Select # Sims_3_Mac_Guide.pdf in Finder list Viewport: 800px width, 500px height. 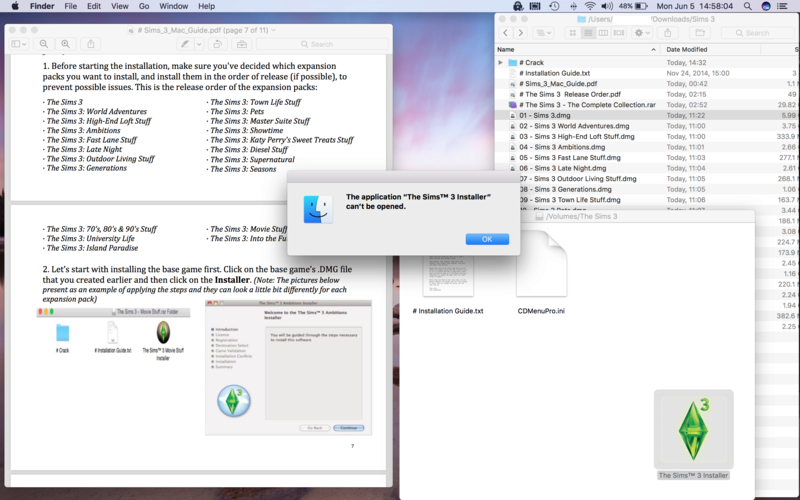coord(647,84)
